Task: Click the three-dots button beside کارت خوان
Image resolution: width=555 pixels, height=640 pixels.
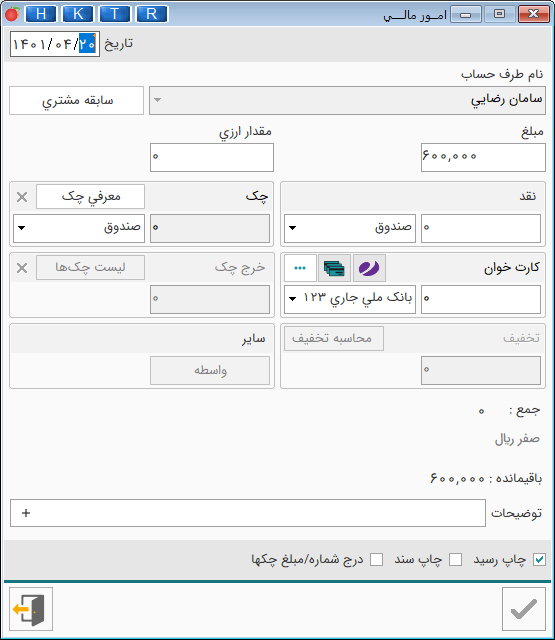Action: pos(300,268)
